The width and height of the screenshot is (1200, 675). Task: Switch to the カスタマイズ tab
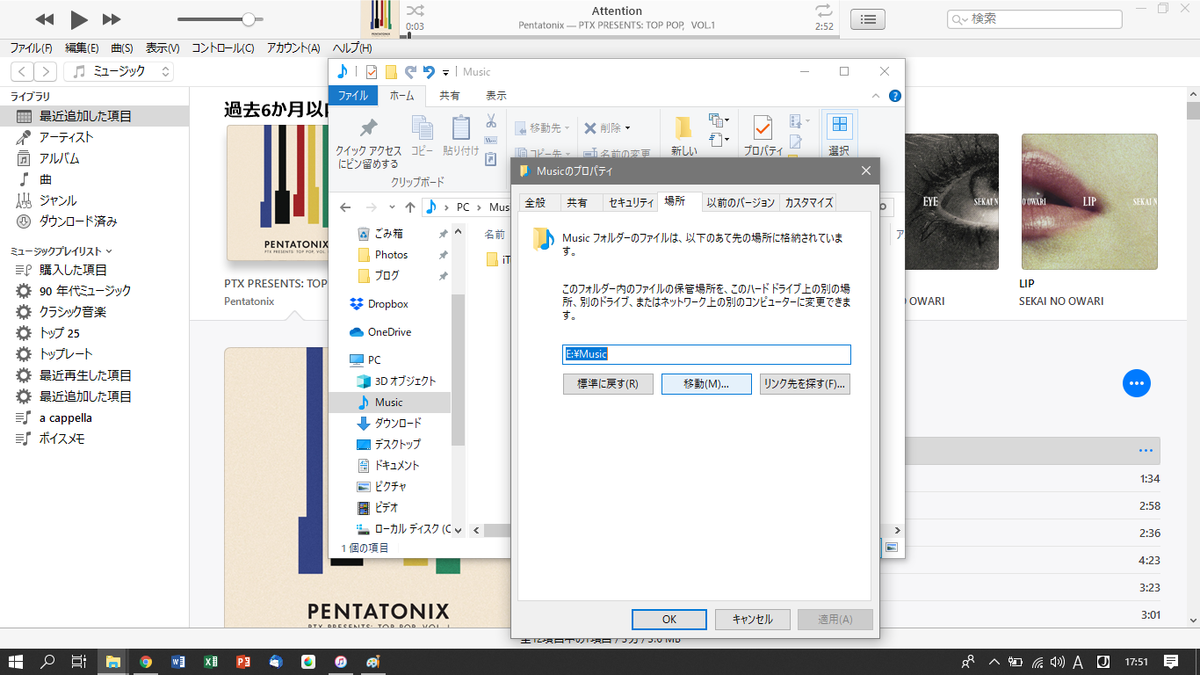pos(808,202)
